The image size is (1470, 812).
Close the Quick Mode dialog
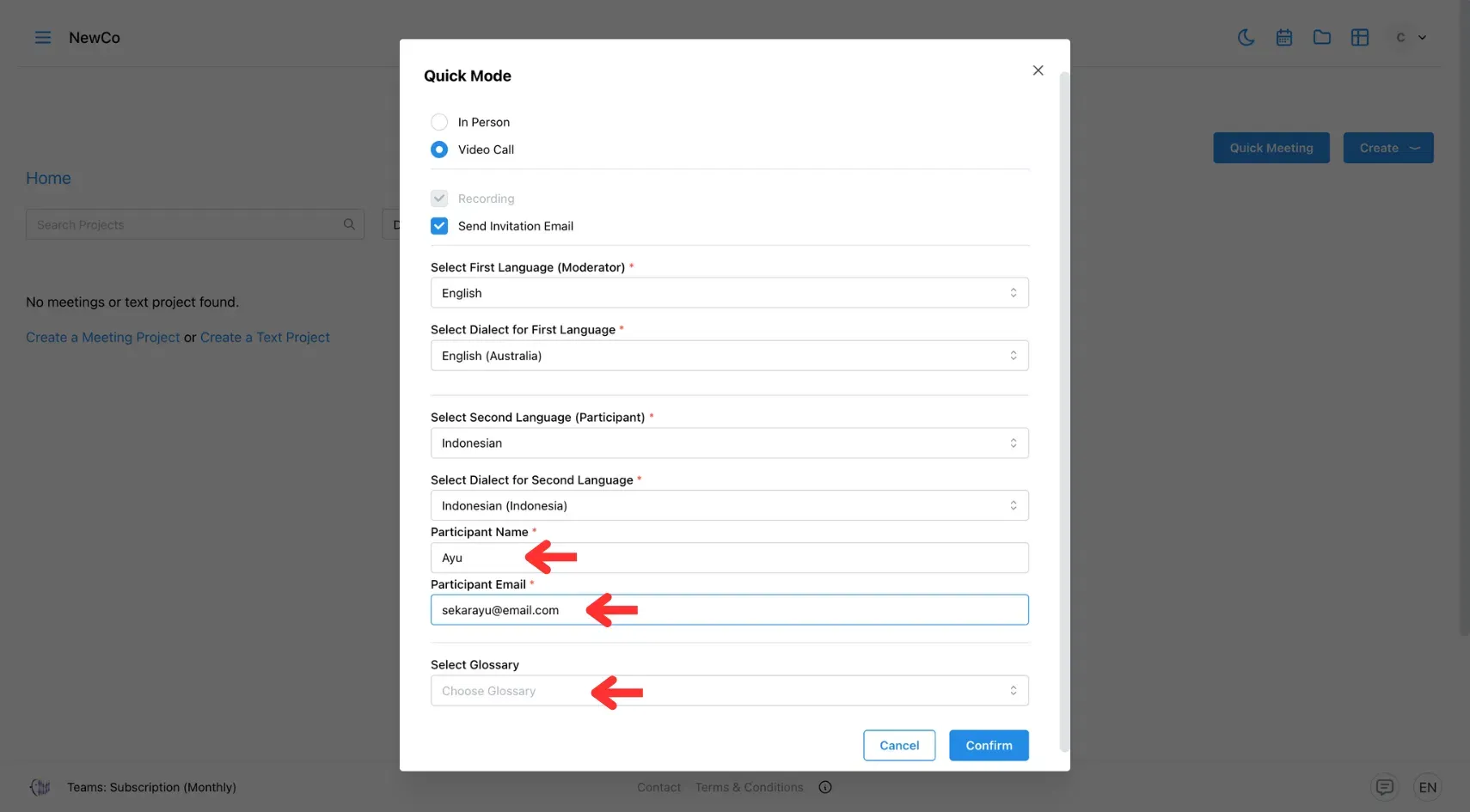coord(1038,70)
